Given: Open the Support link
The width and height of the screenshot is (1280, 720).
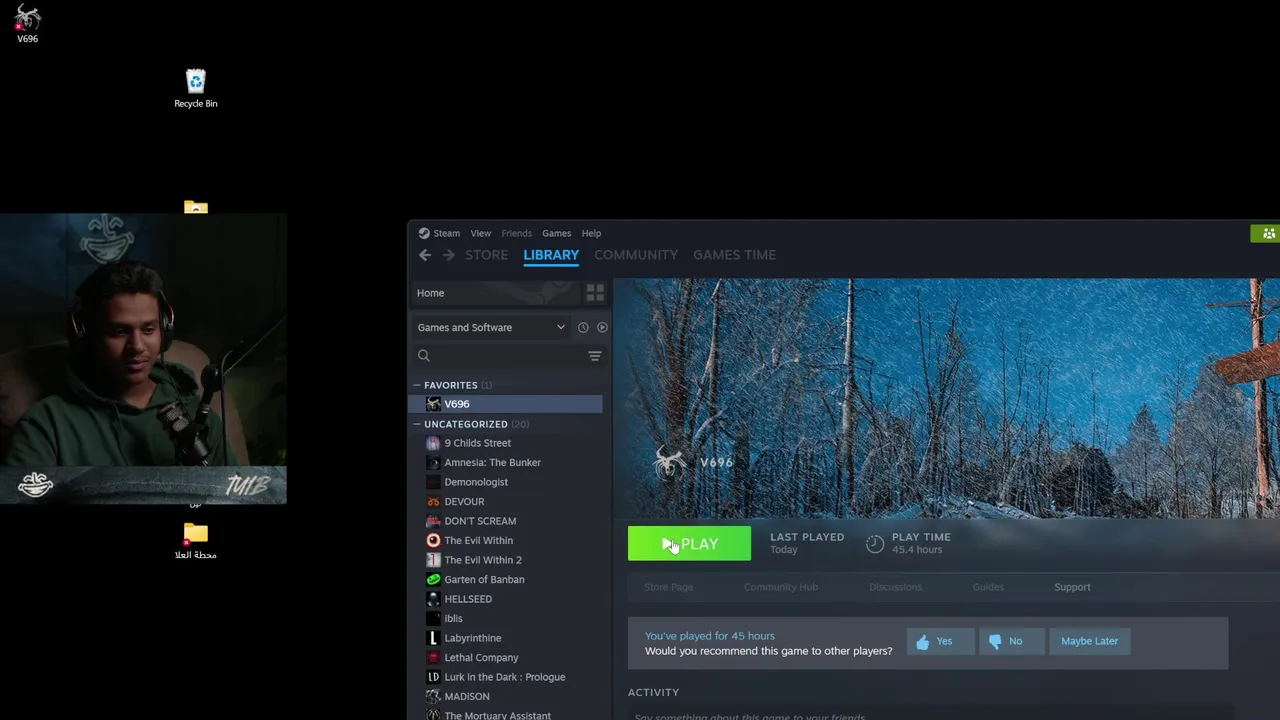Looking at the screenshot, I should 1072,587.
